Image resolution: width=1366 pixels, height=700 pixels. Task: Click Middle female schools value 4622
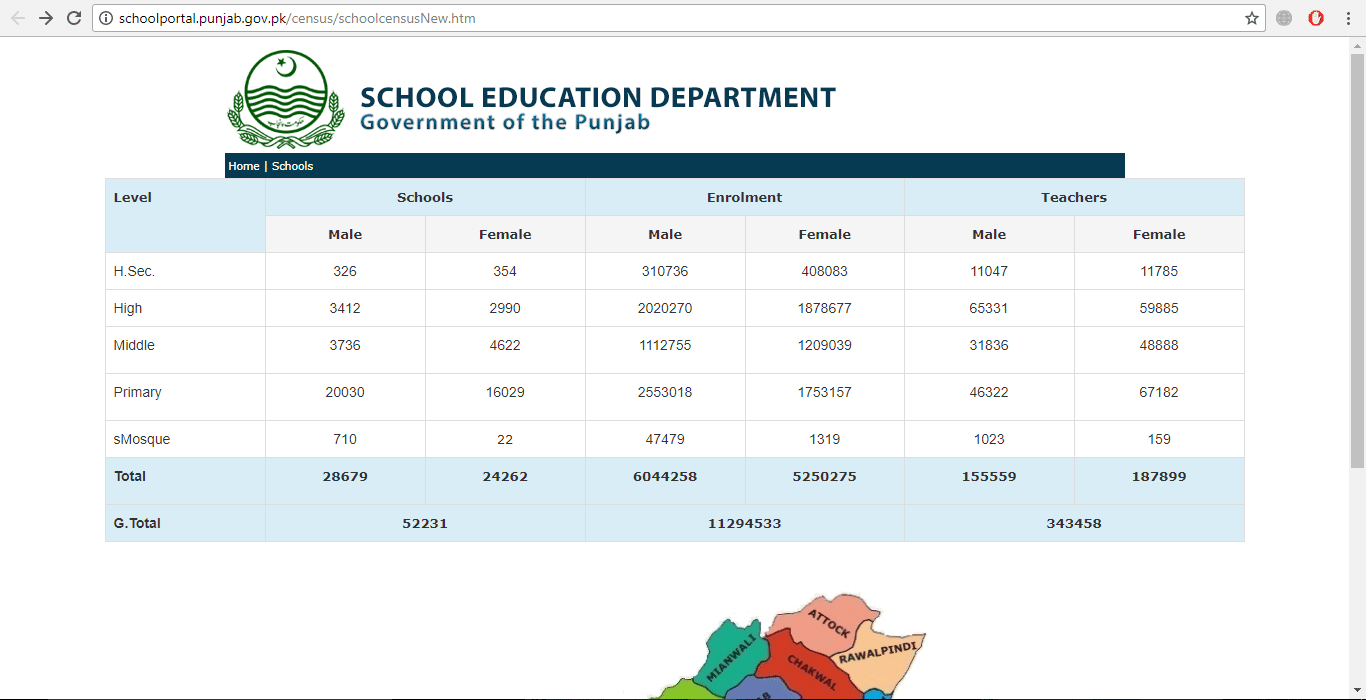pos(505,345)
